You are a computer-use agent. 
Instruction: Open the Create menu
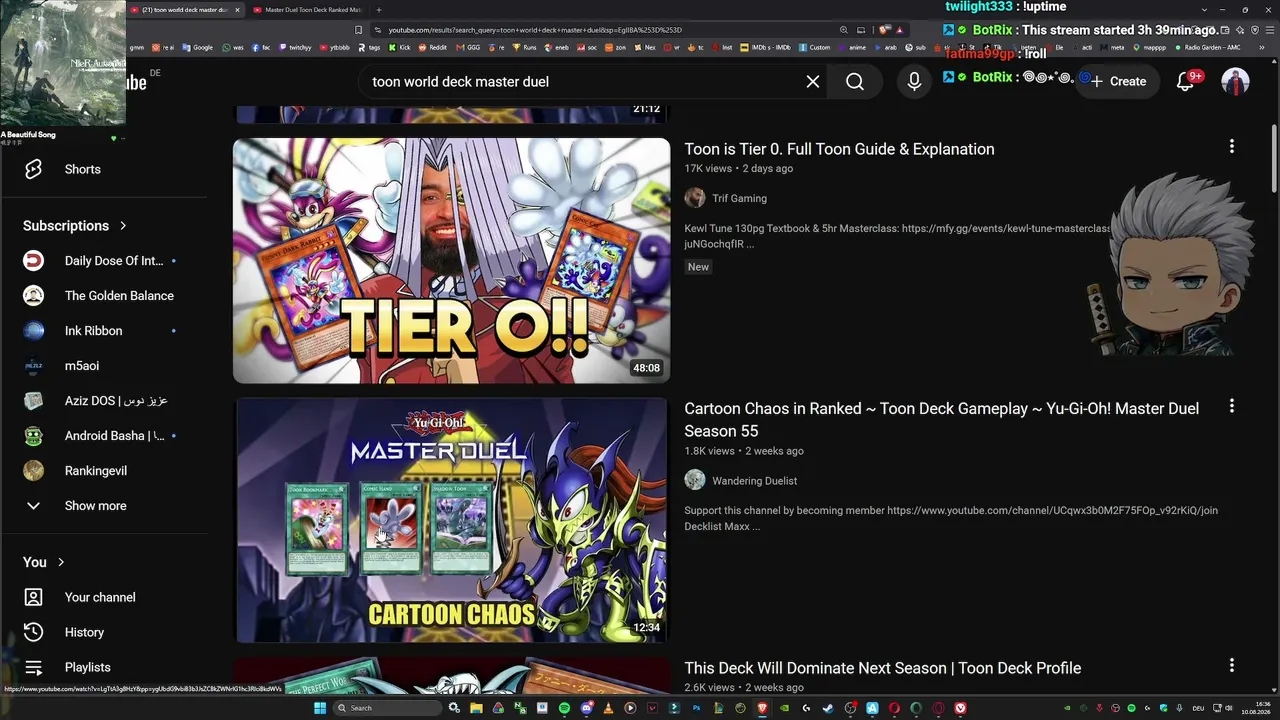click(x=1117, y=82)
